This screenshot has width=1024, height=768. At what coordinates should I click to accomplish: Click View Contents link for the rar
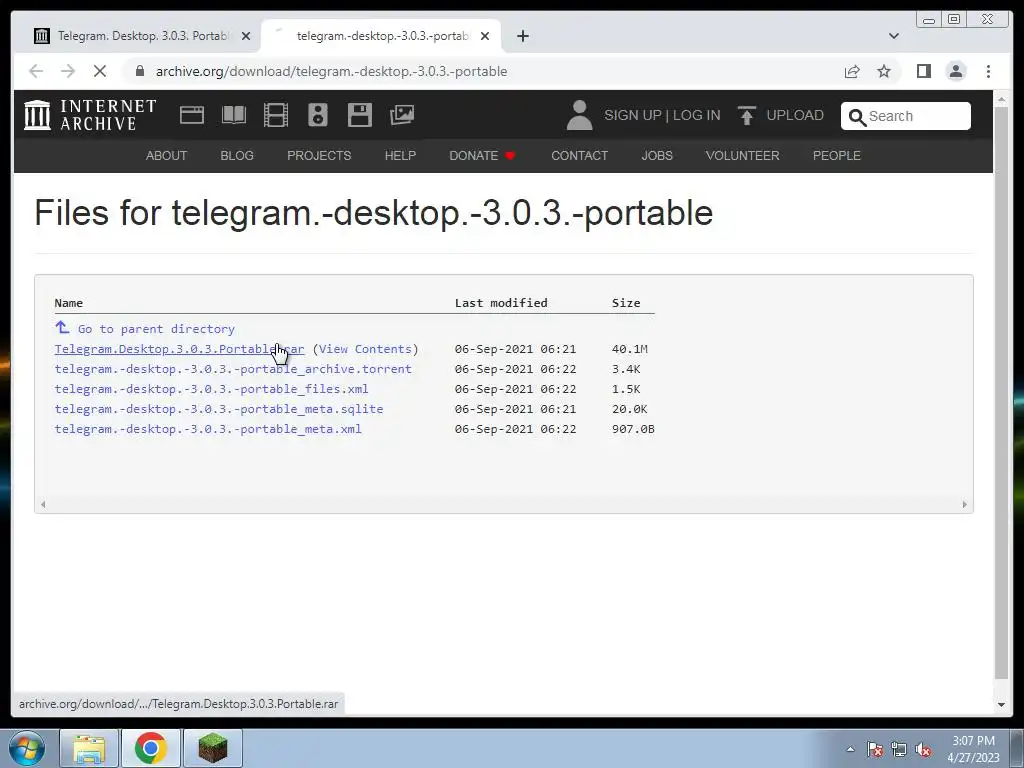365,349
